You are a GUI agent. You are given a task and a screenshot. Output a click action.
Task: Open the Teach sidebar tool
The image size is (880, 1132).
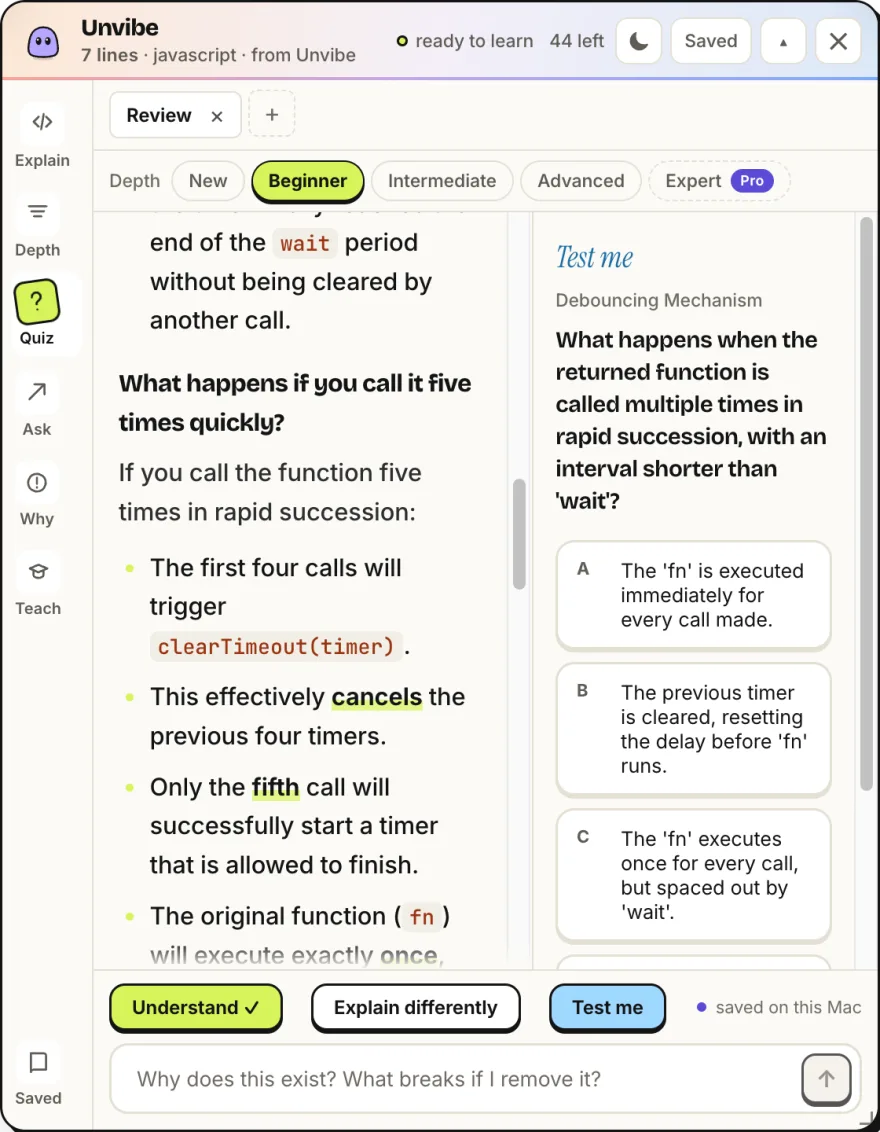pyautogui.click(x=38, y=583)
